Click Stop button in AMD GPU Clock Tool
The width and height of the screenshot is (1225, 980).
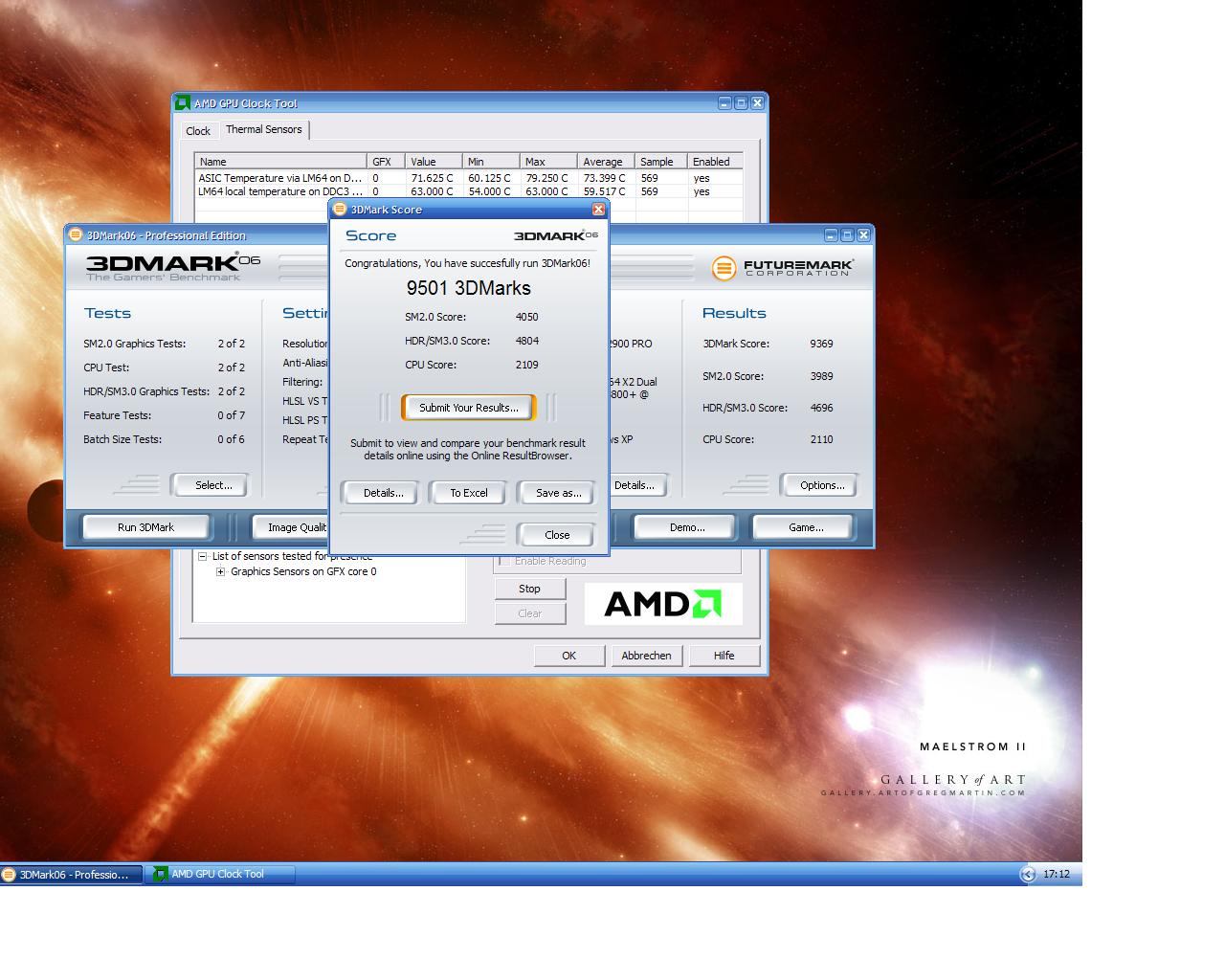529,589
